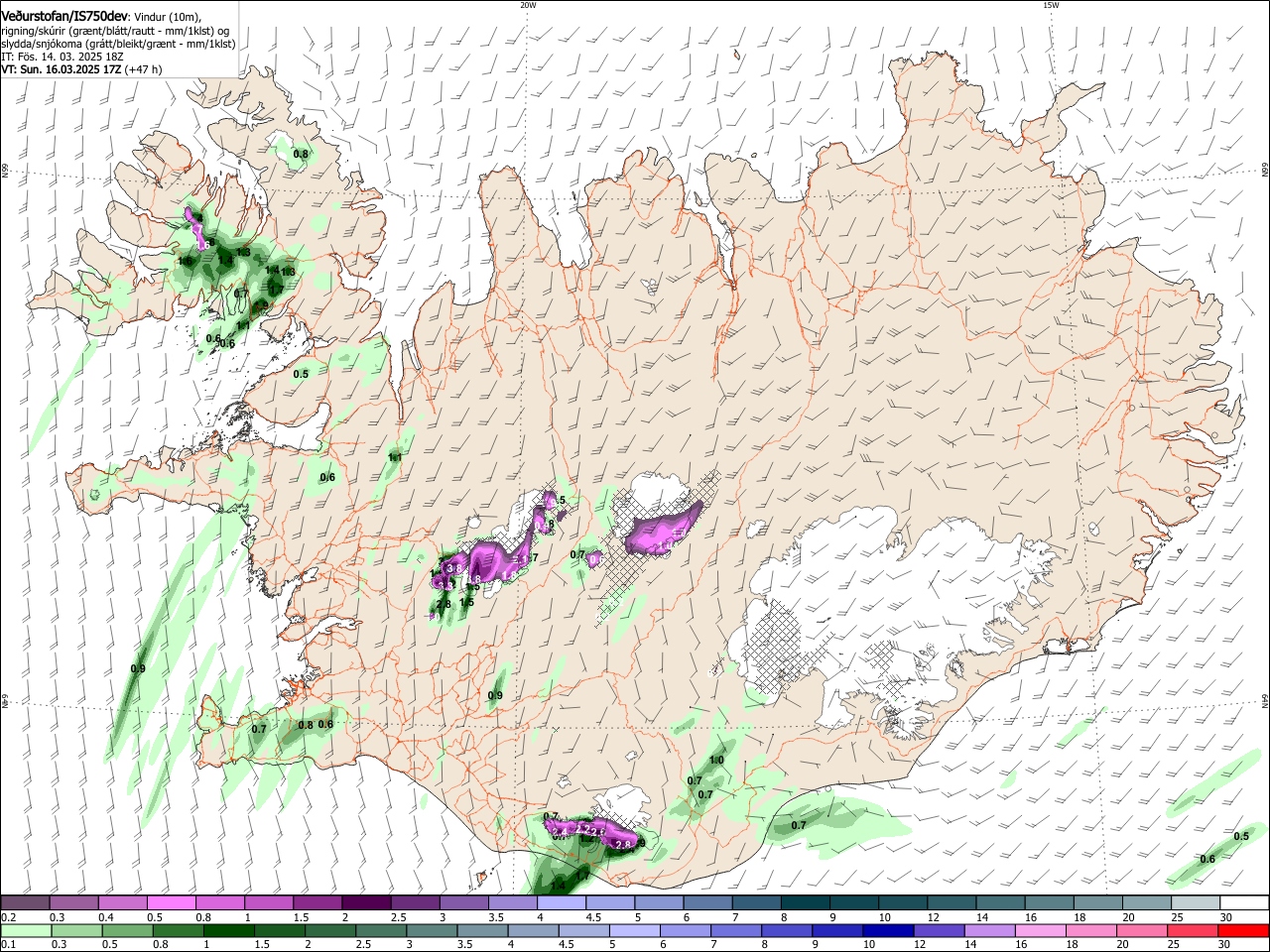1270x952 pixels.
Task: Pick lower legend pale green swatch between 0.1 and 0.3
Action: [25, 930]
